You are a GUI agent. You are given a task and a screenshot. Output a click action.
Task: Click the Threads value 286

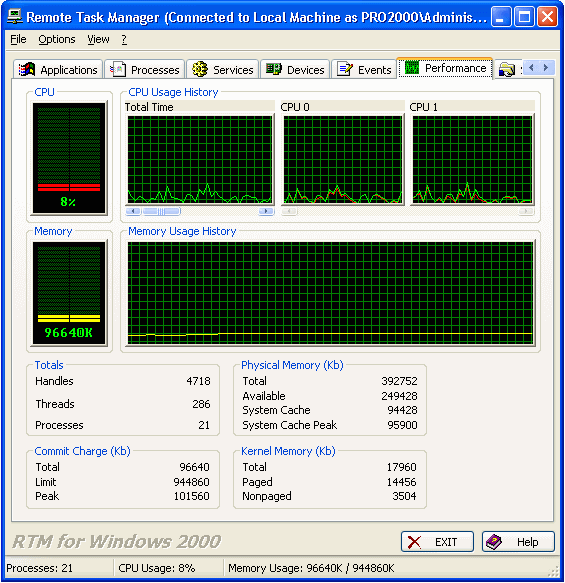point(201,404)
